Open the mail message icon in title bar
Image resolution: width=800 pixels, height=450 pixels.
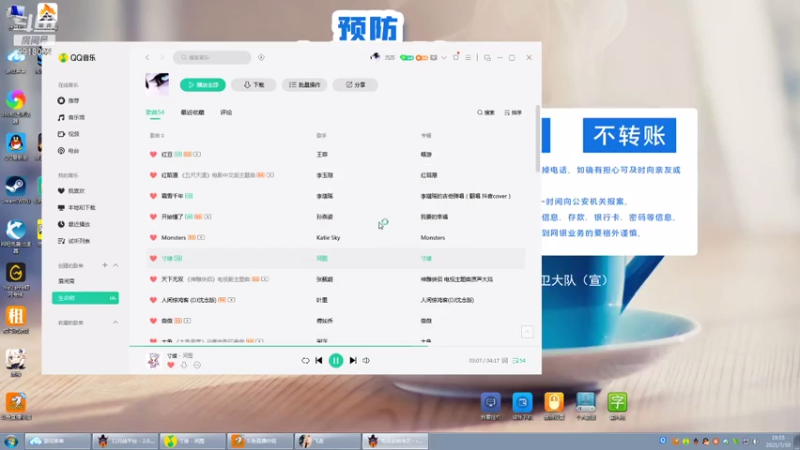coord(434,58)
